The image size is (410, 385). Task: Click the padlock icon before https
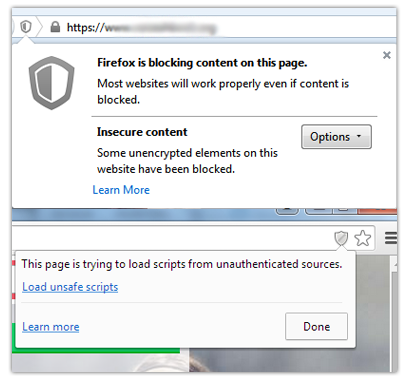point(55,27)
